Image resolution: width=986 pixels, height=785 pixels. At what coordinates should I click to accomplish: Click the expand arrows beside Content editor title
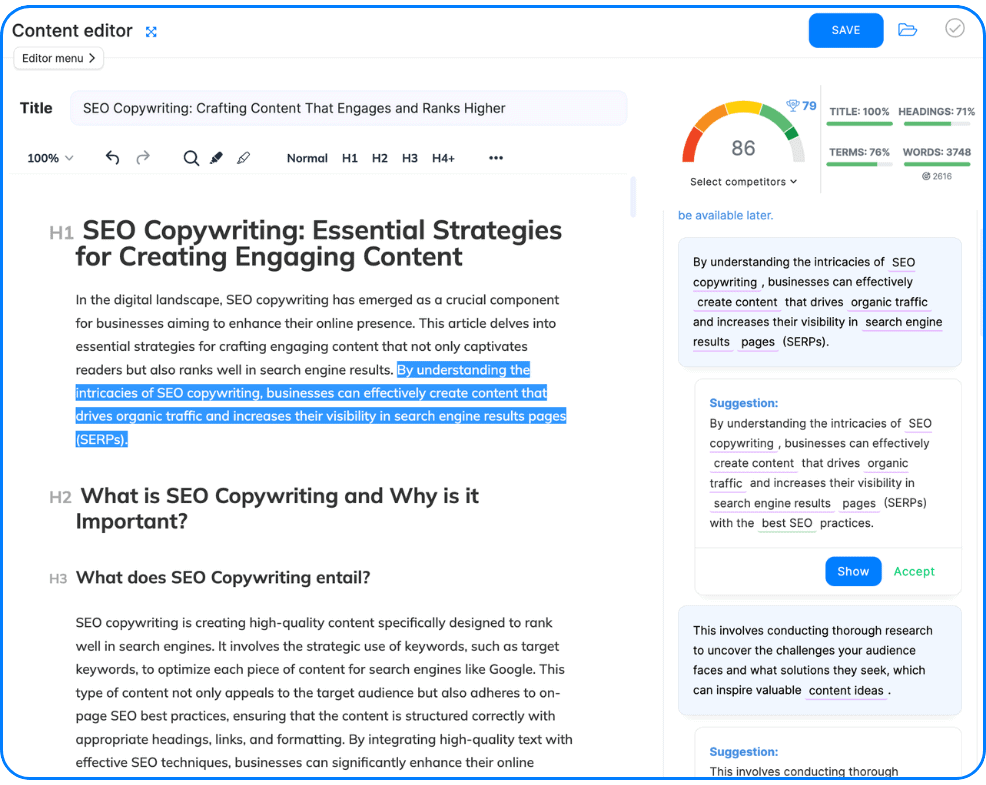(151, 31)
